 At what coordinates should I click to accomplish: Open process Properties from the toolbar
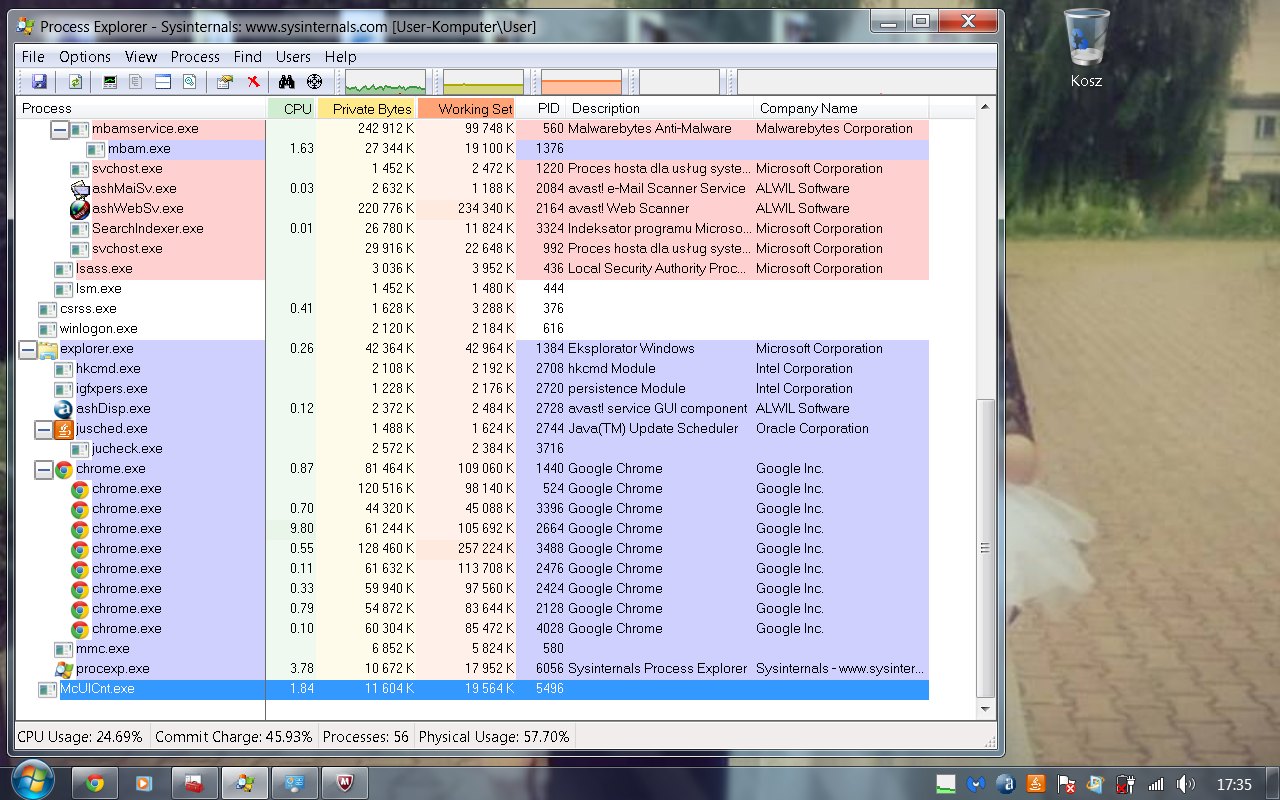pos(225,82)
